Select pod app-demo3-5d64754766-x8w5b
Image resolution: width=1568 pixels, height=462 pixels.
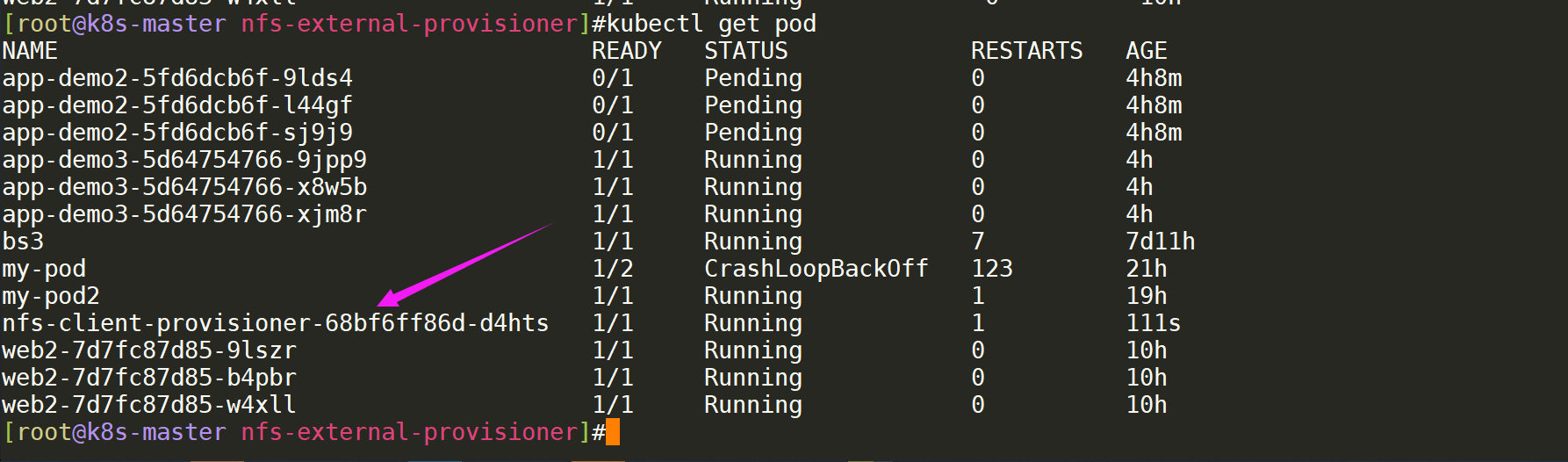[x=184, y=187]
